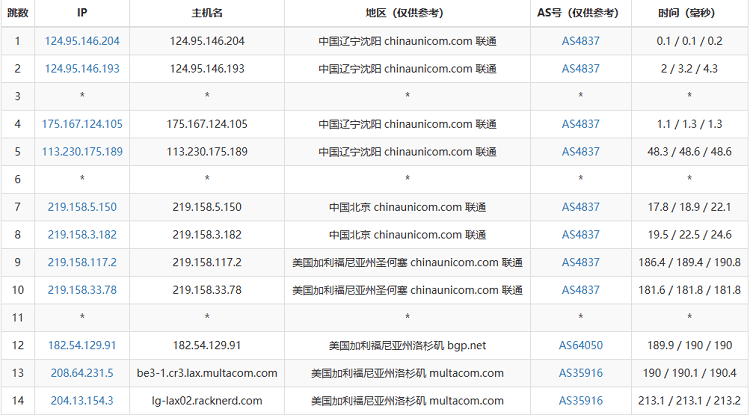Click time cell 213.1 / 213.1 / 213.2
Viewport: 750px width, 415px height.
tap(690, 401)
